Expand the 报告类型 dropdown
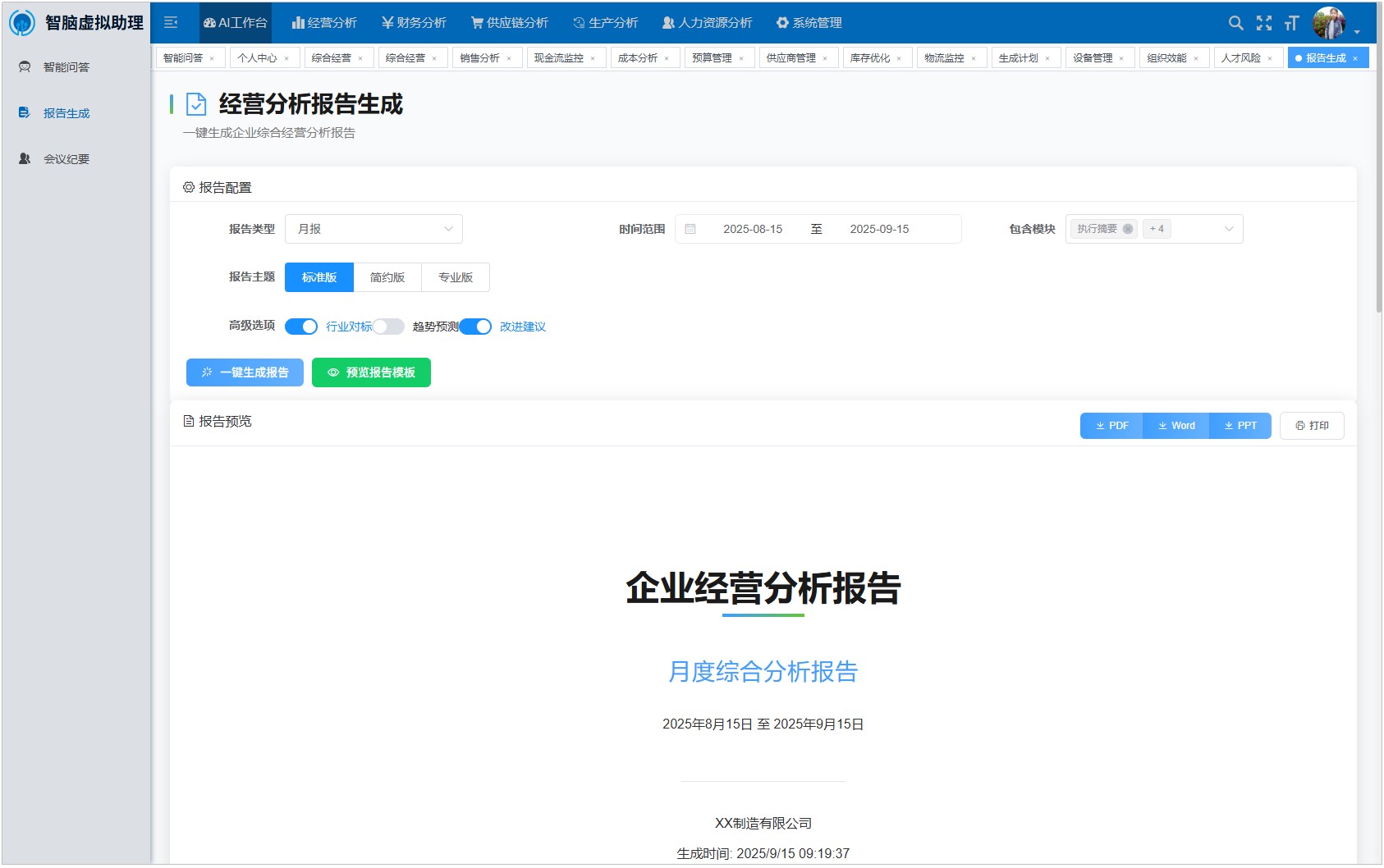 (x=373, y=229)
